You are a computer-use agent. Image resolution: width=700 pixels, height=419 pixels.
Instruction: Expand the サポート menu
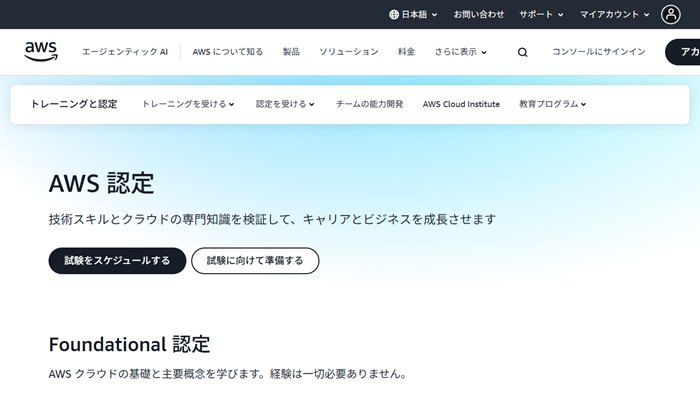pos(541,15)
